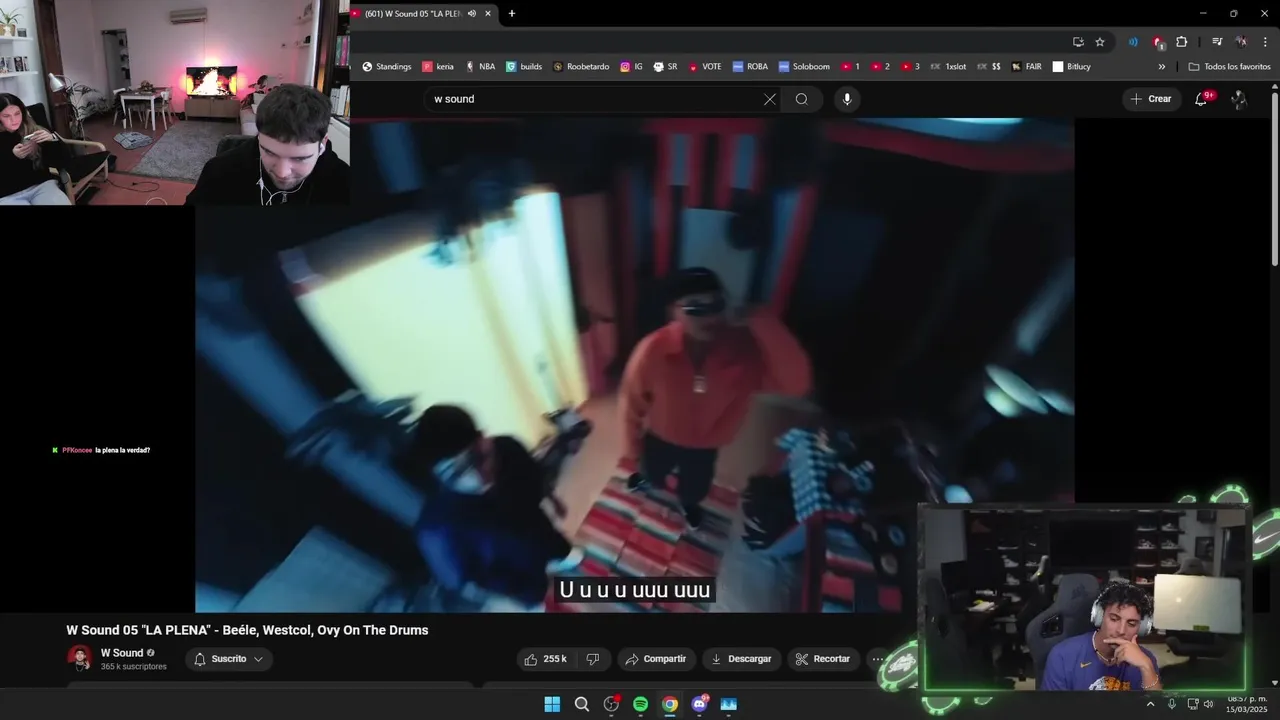
Task: Bookmark this page with the star icon
Action: tap(1100, 42)
